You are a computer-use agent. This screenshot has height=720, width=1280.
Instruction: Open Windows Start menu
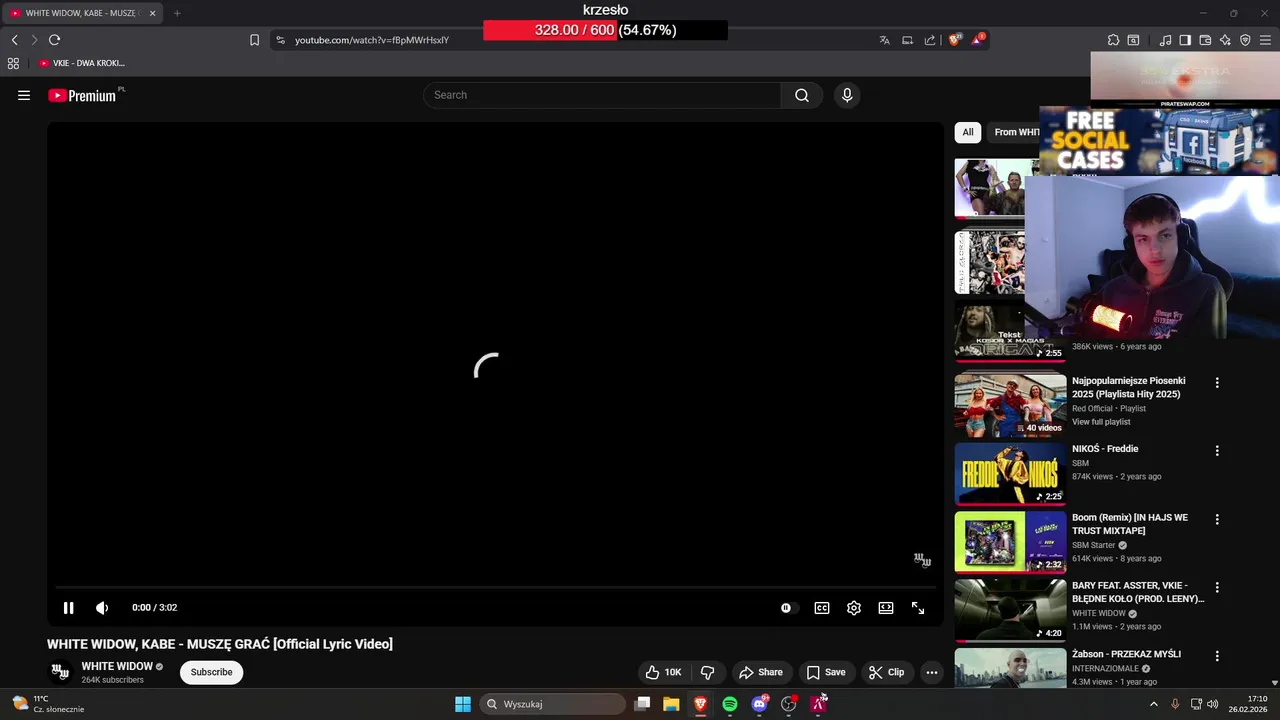pos(463,704)
